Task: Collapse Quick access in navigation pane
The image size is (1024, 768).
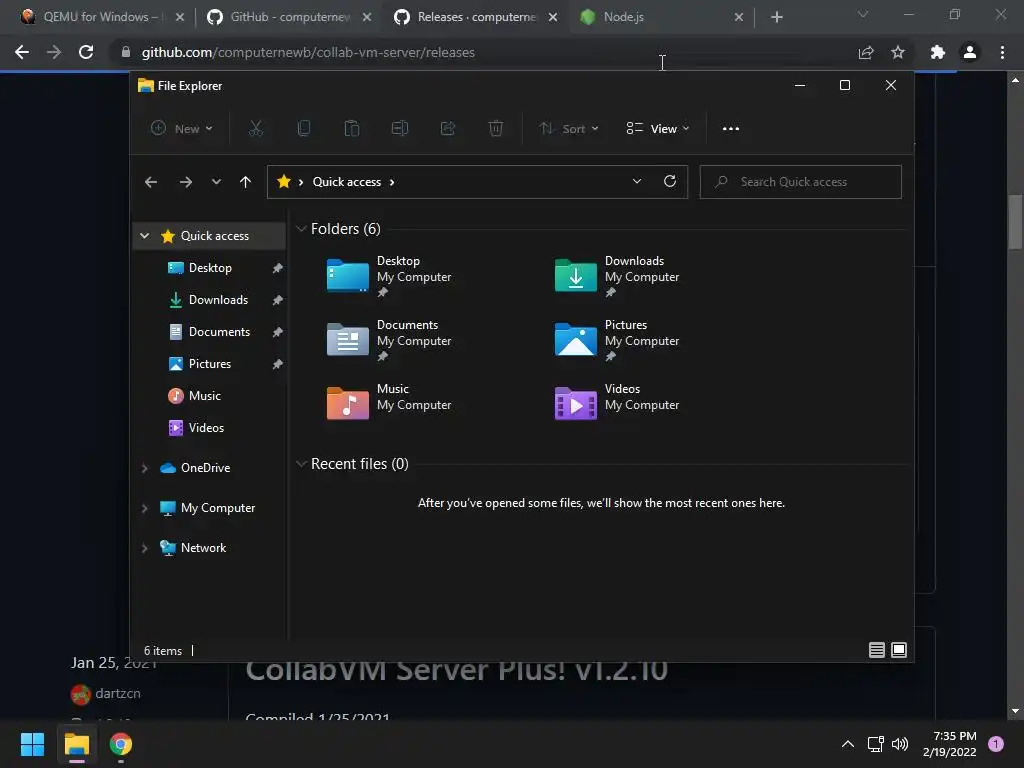Action: [x=145, y=236]
